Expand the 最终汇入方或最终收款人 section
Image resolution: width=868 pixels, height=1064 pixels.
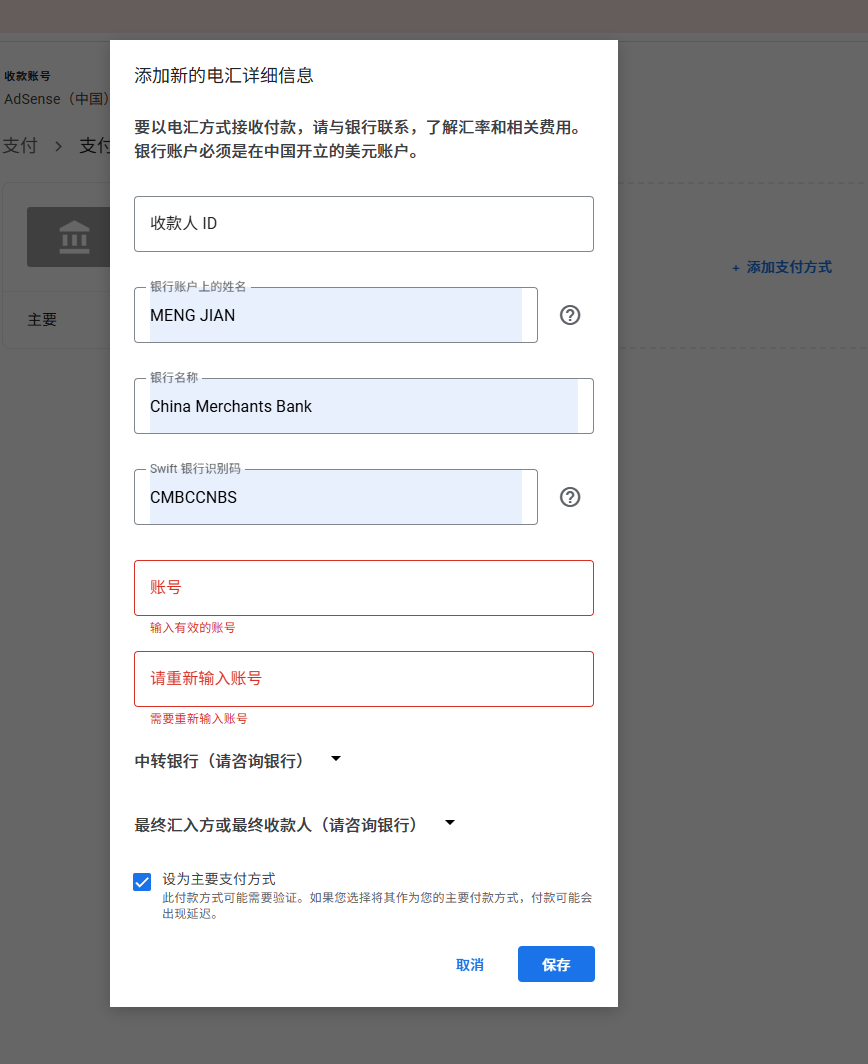click(x=295, y=824)
